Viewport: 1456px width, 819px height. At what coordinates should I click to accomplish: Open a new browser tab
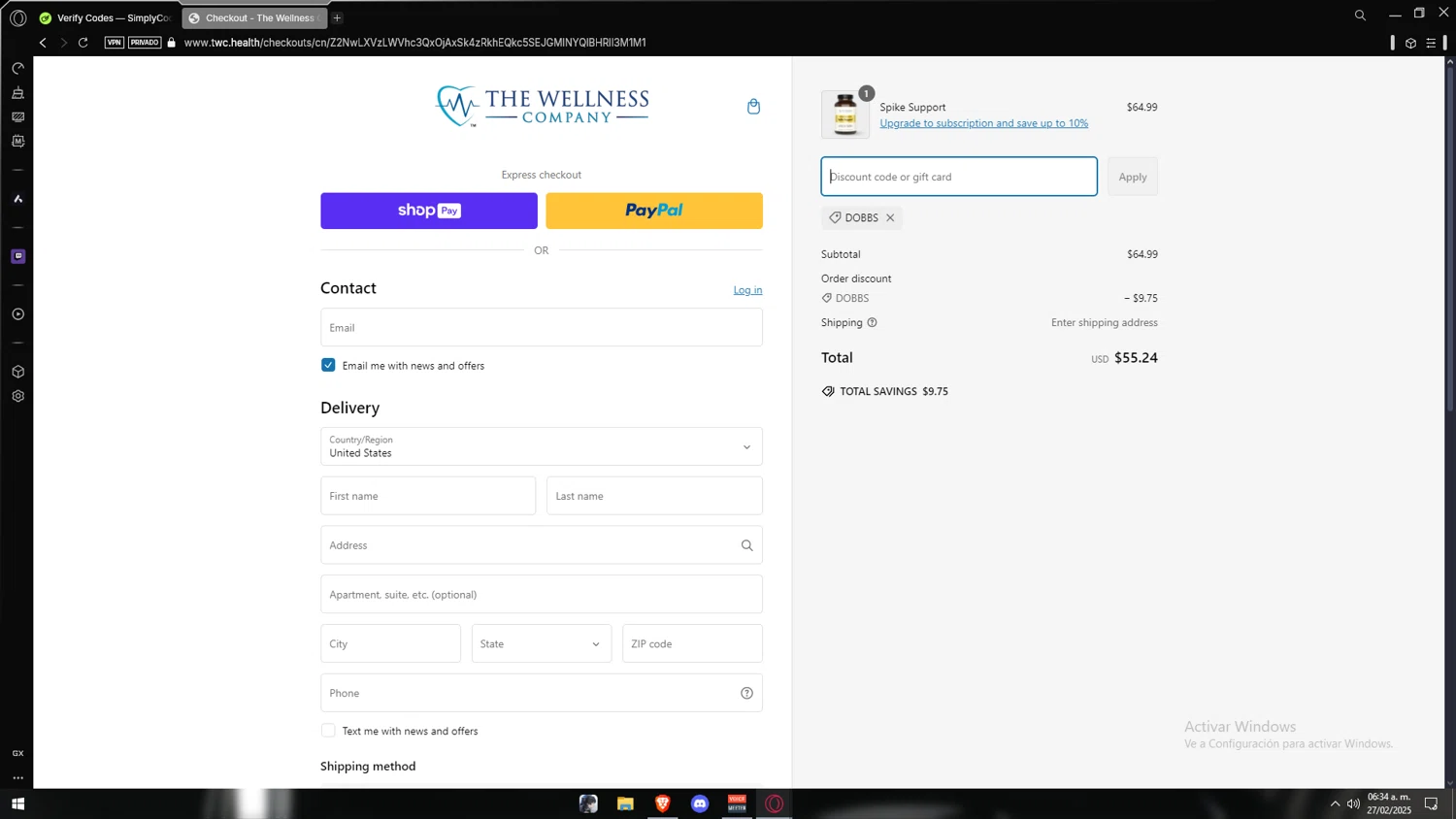coord(337,17)
